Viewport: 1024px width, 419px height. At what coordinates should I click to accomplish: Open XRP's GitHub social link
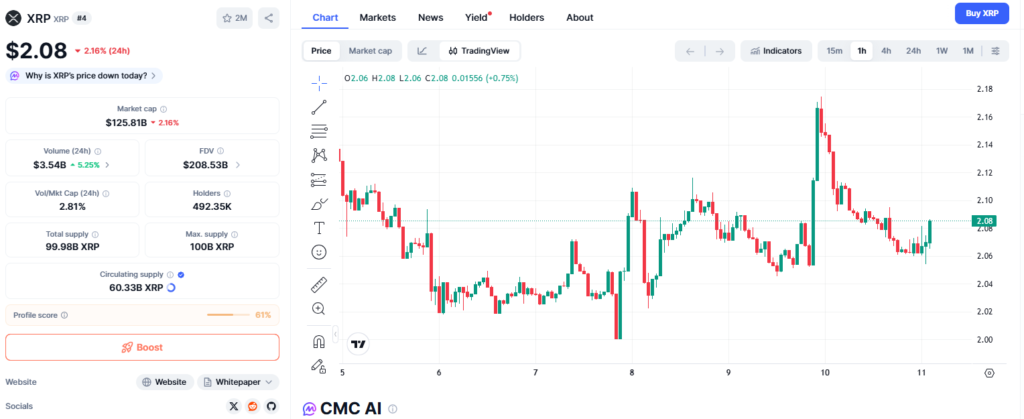tap(271, 406)
